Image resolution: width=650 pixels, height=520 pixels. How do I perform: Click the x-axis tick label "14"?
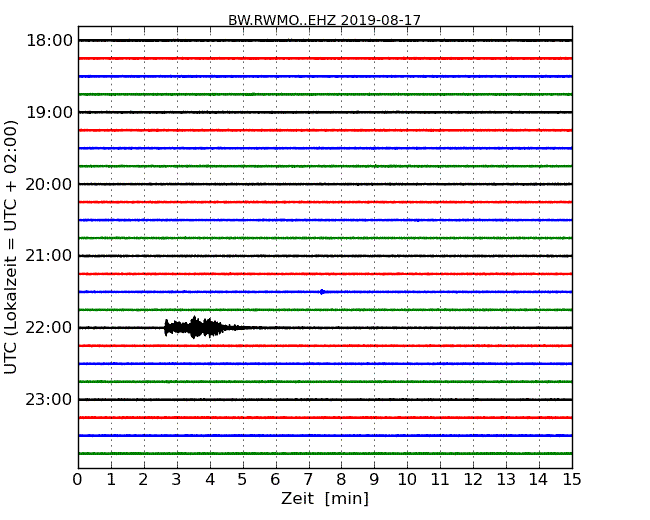[x=539, y=479]
